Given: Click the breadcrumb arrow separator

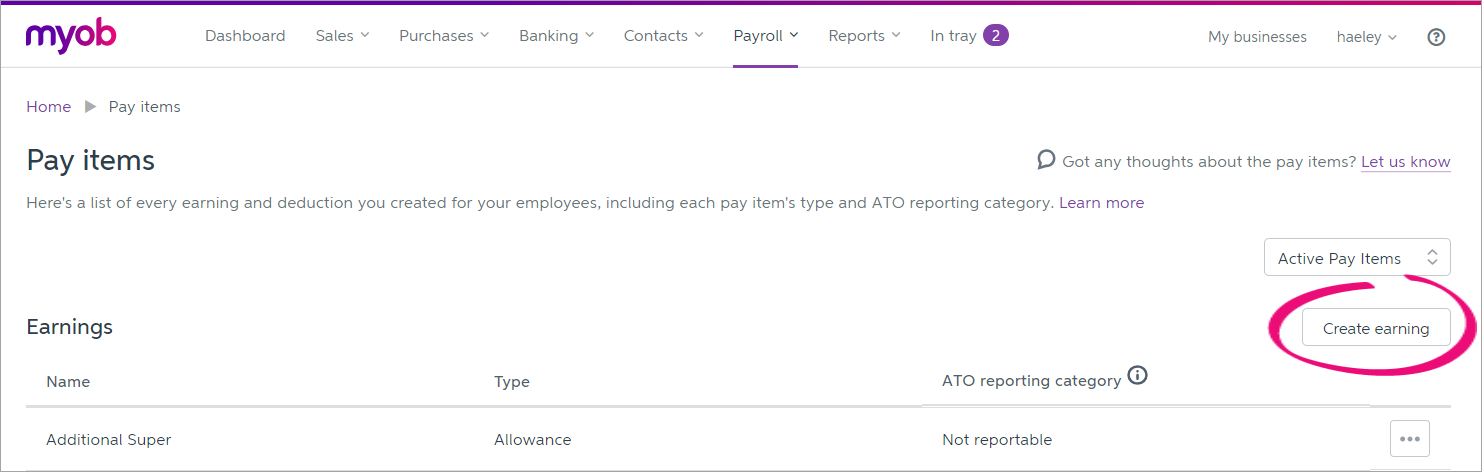Looking at the screenshot, I should coord(90,107).
